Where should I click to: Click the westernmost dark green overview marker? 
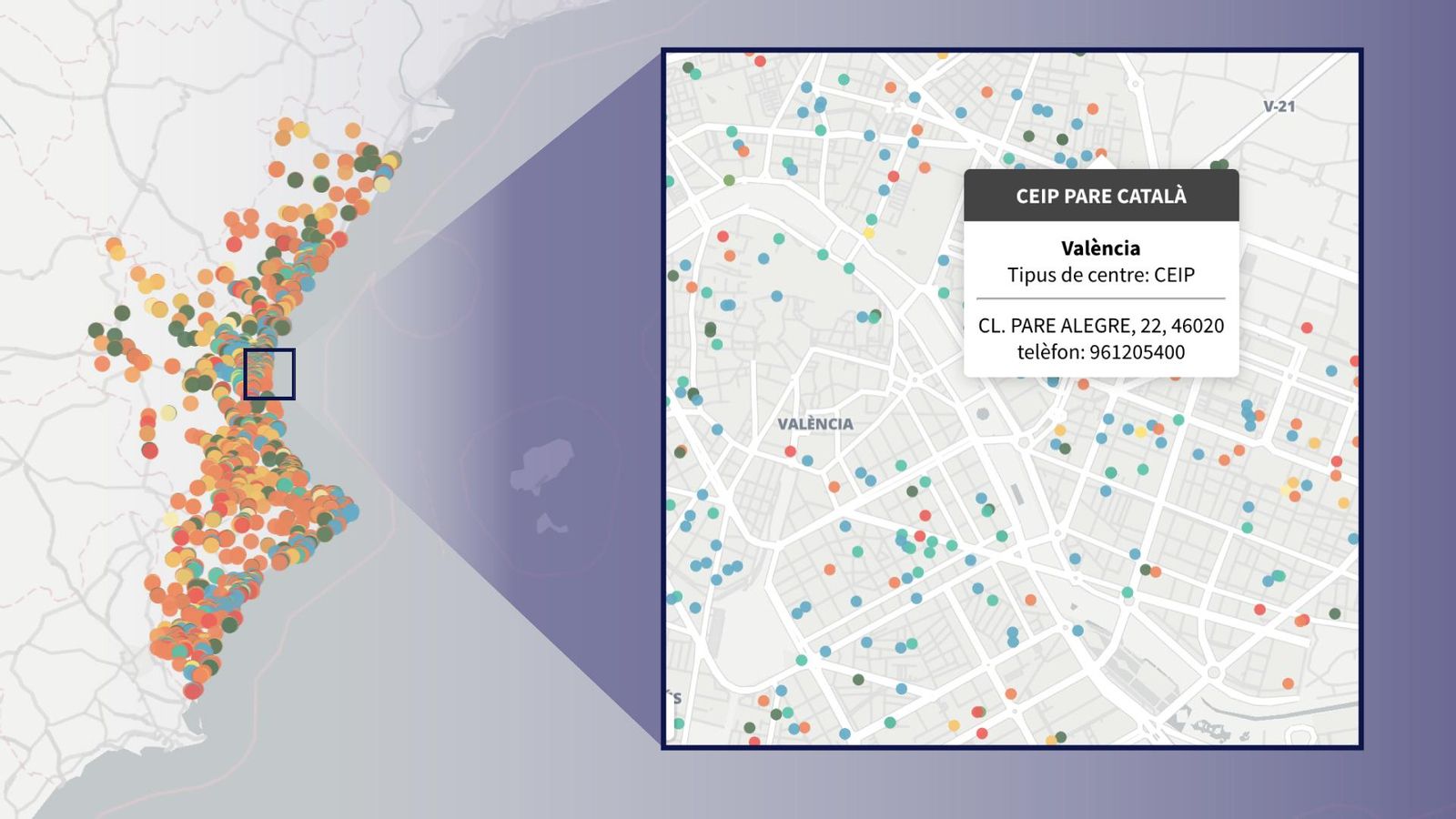96,329
